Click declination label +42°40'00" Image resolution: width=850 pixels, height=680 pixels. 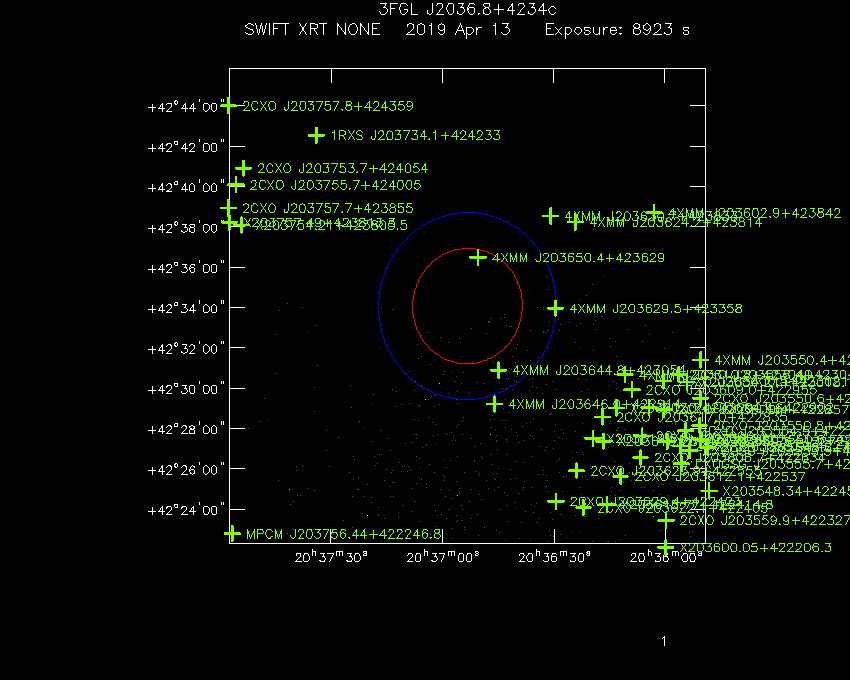[186, 187]
